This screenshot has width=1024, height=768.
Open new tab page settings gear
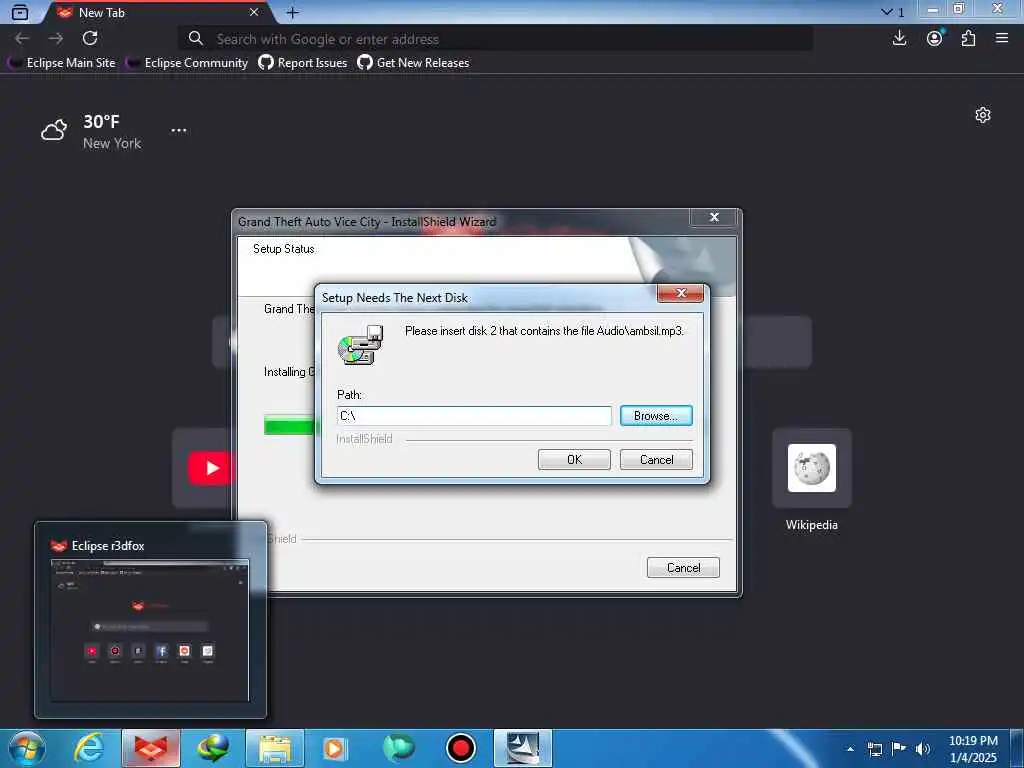point(983,116)
